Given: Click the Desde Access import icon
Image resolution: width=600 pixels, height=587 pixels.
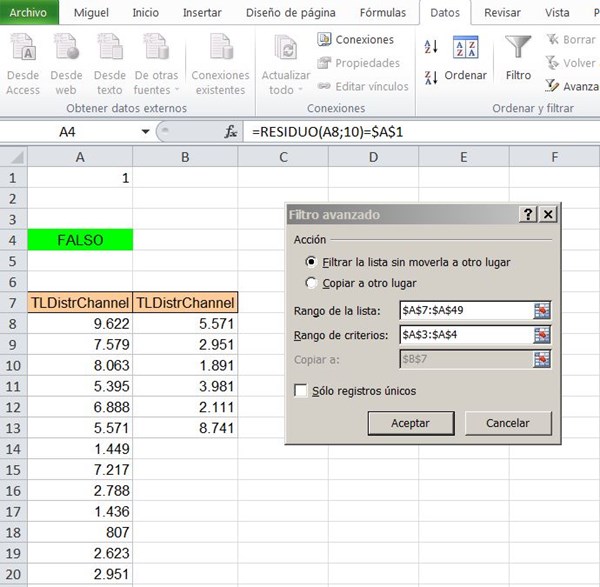Looking at the screenshot, I should click(23, 47).
